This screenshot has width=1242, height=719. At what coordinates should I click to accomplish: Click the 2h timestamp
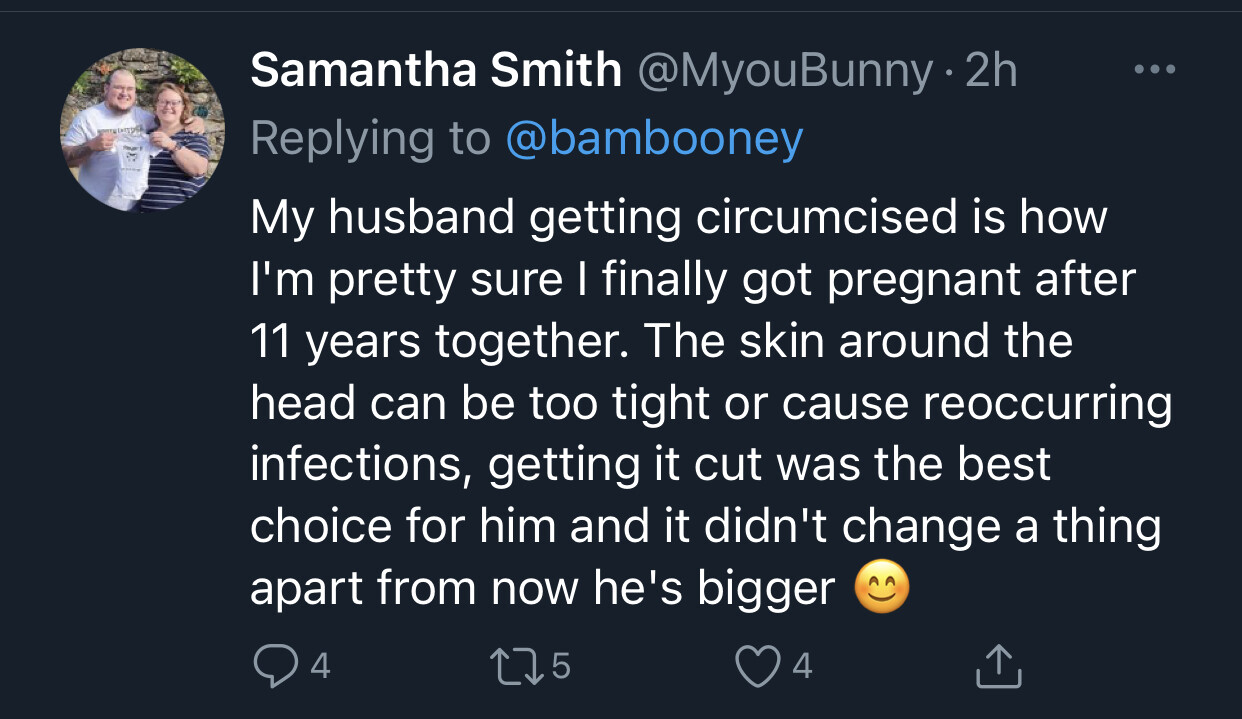991,71
